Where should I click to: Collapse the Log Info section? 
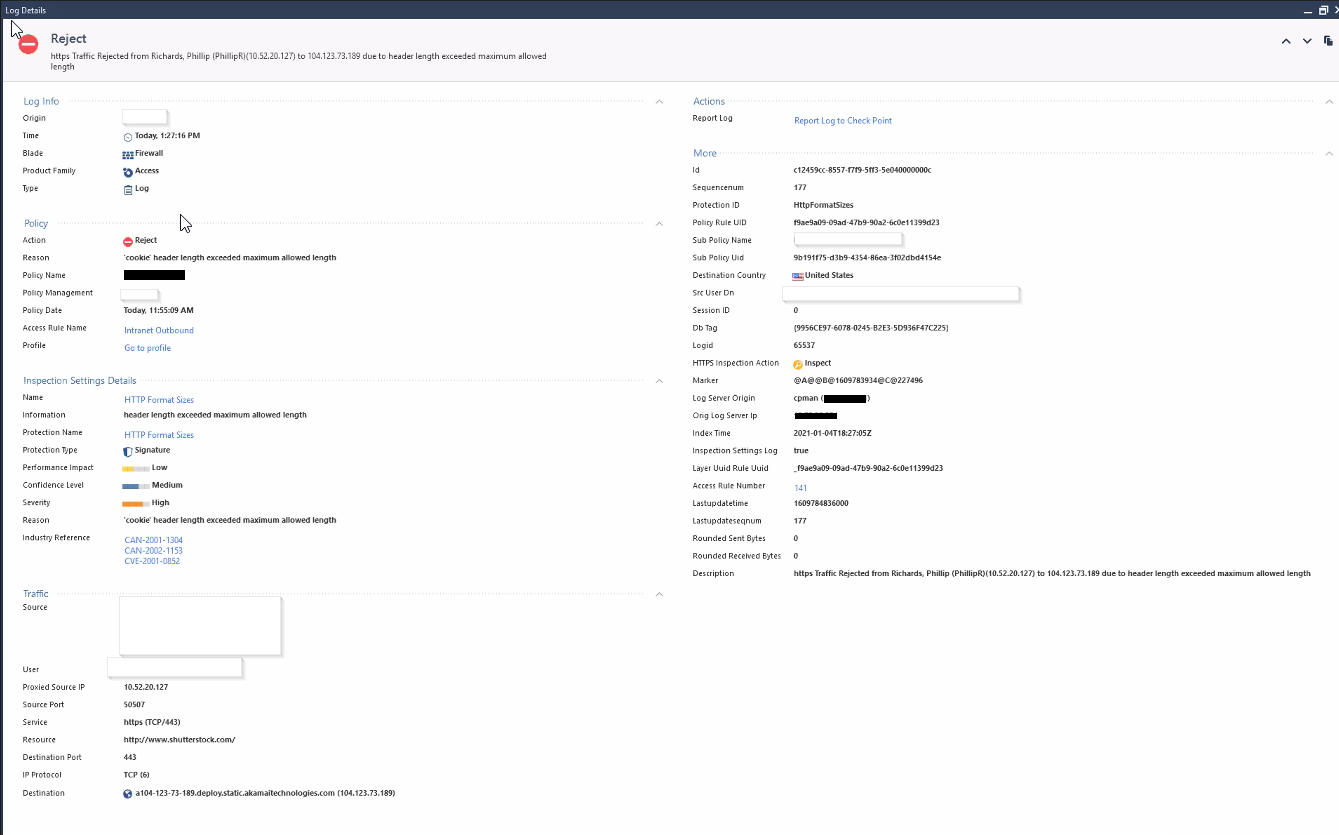[x=659, y=102]
